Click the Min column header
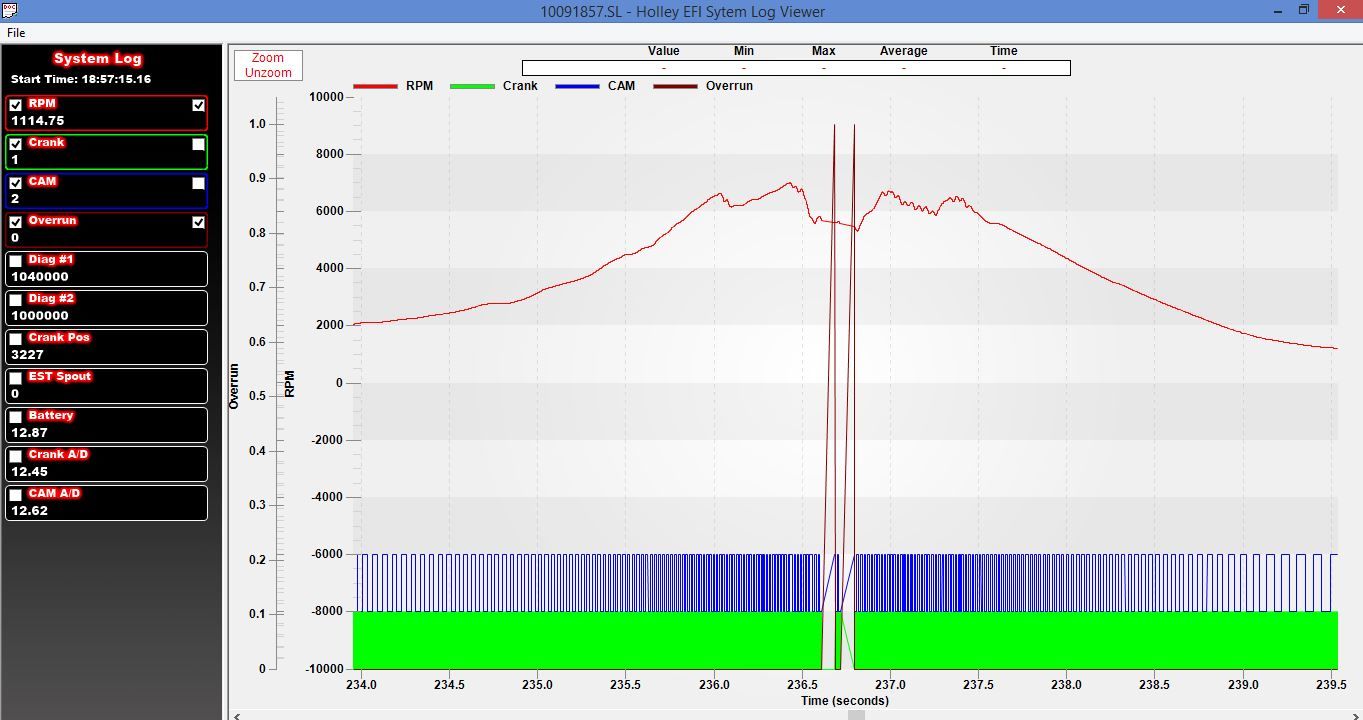Screen dimensions: 1363x720 [744, 51]
